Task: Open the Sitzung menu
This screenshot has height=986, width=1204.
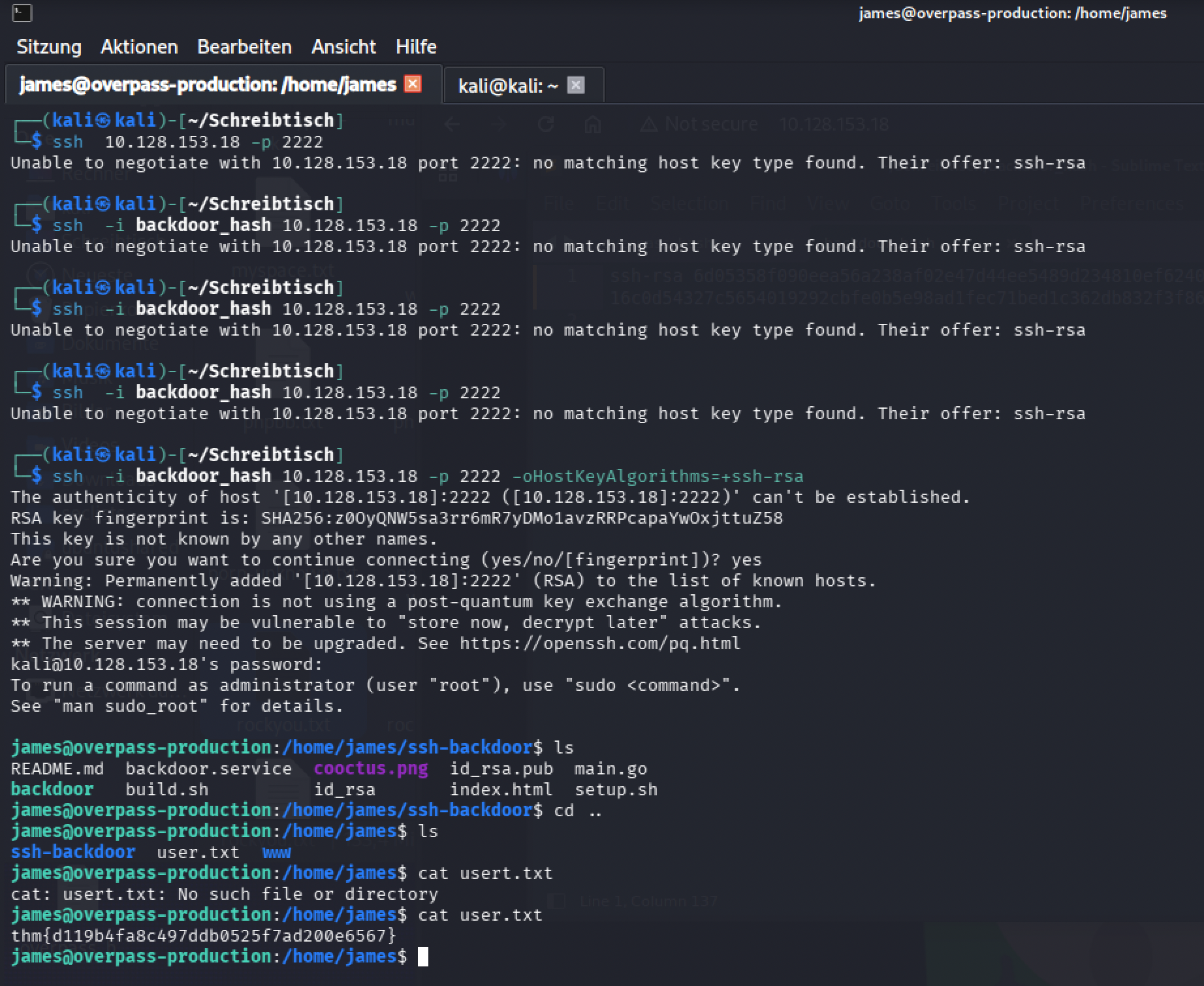Action: point(49,47)
